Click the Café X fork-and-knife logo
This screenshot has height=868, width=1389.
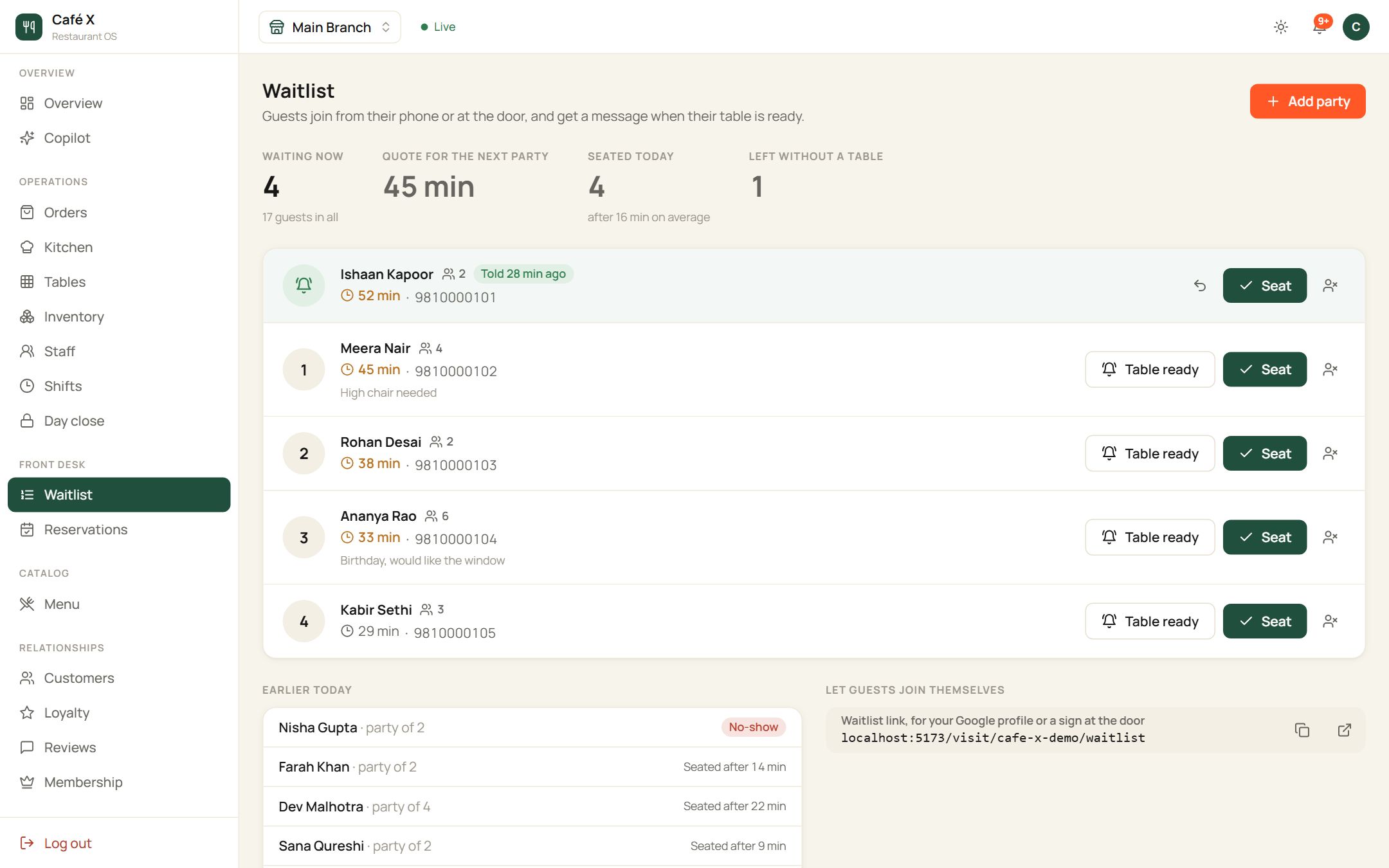pos(29,26)
